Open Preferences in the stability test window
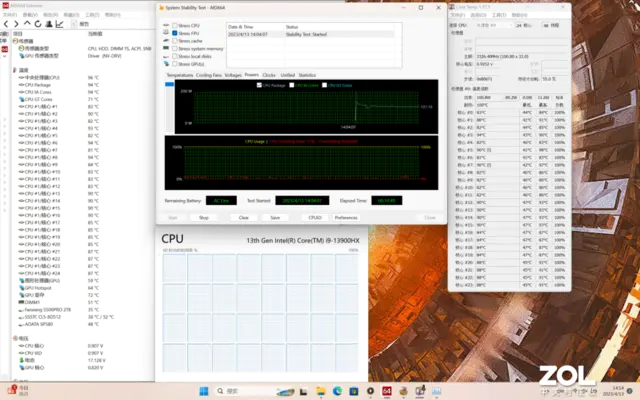Image resolution: width=640 pixels, height=400 pixels. tap(346, 218)
